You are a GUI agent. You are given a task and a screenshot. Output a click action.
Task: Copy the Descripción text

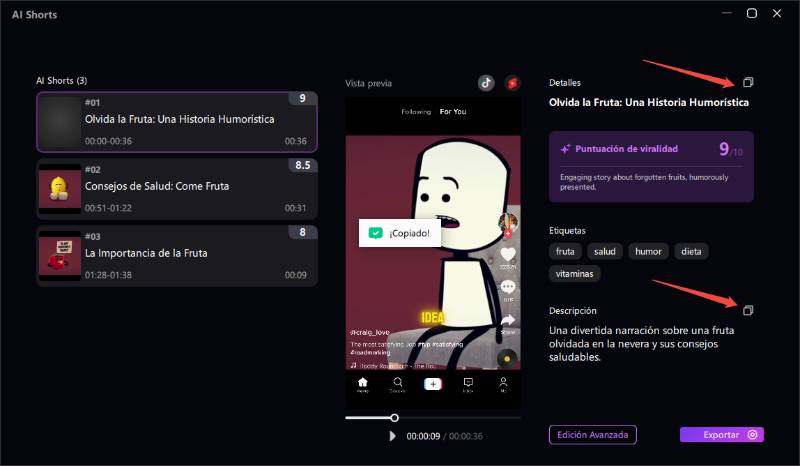pyautogui.click(x=748, y=310)
